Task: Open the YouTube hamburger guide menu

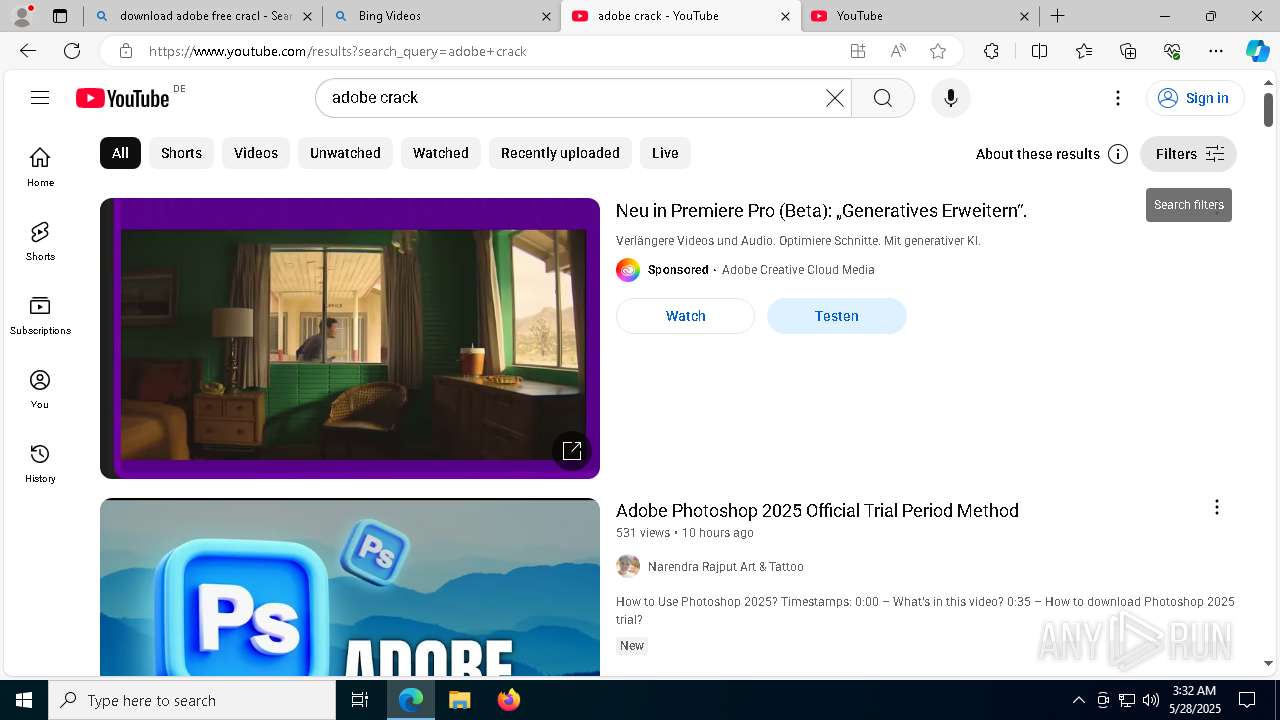Action: [x=40, y=97]
